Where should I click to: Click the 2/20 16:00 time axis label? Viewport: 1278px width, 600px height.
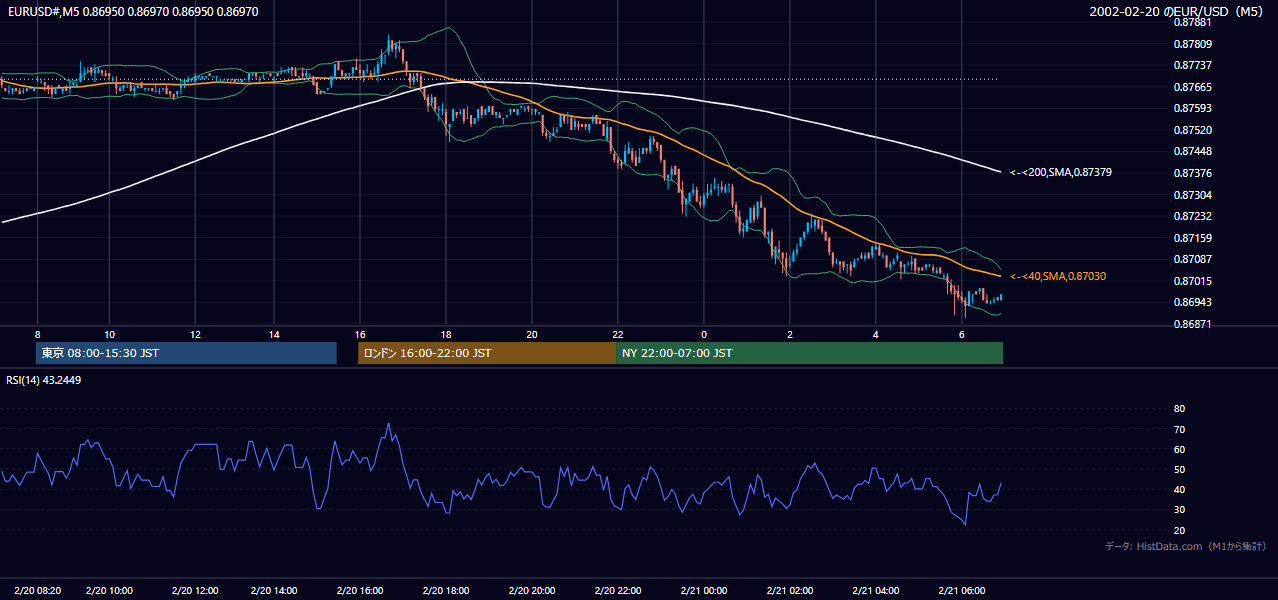(x=360, y=590)
